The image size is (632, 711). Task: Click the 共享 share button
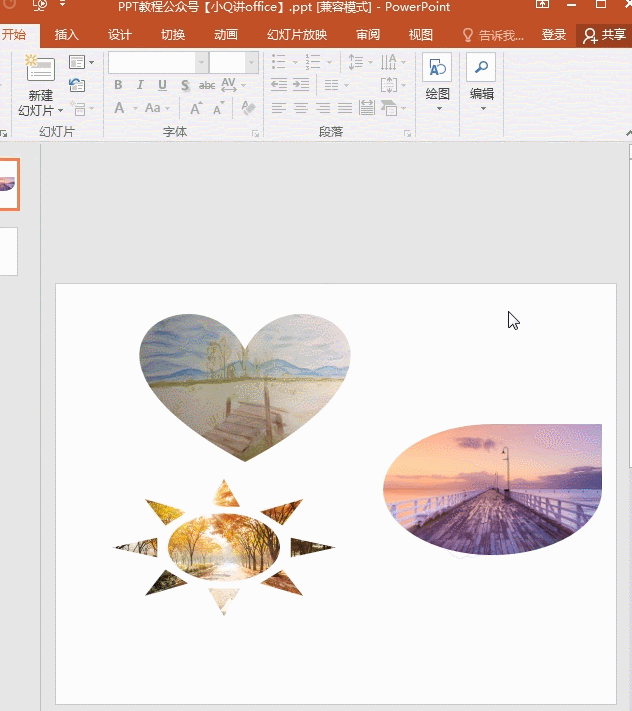605,35
